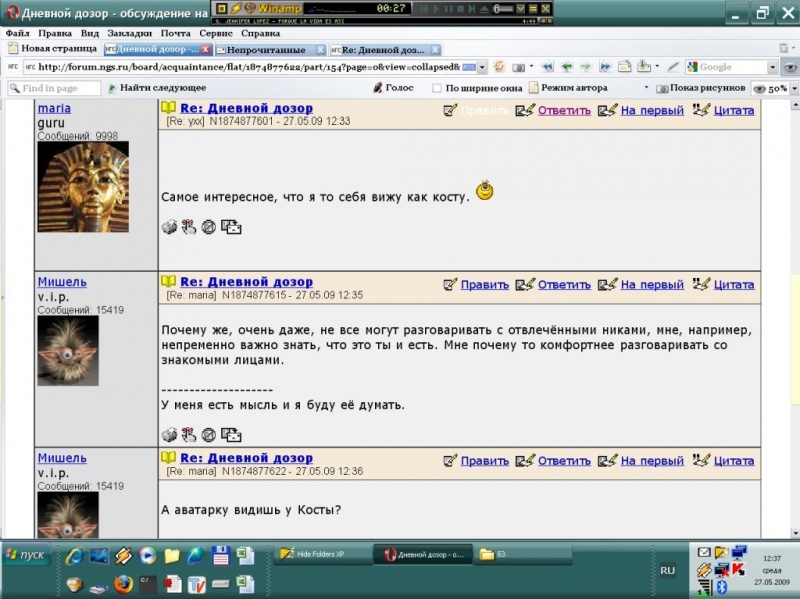The width and height of the screenshot is (800, 599).
Task: Click the Firefox icon in quick launch
Action: 122,583
